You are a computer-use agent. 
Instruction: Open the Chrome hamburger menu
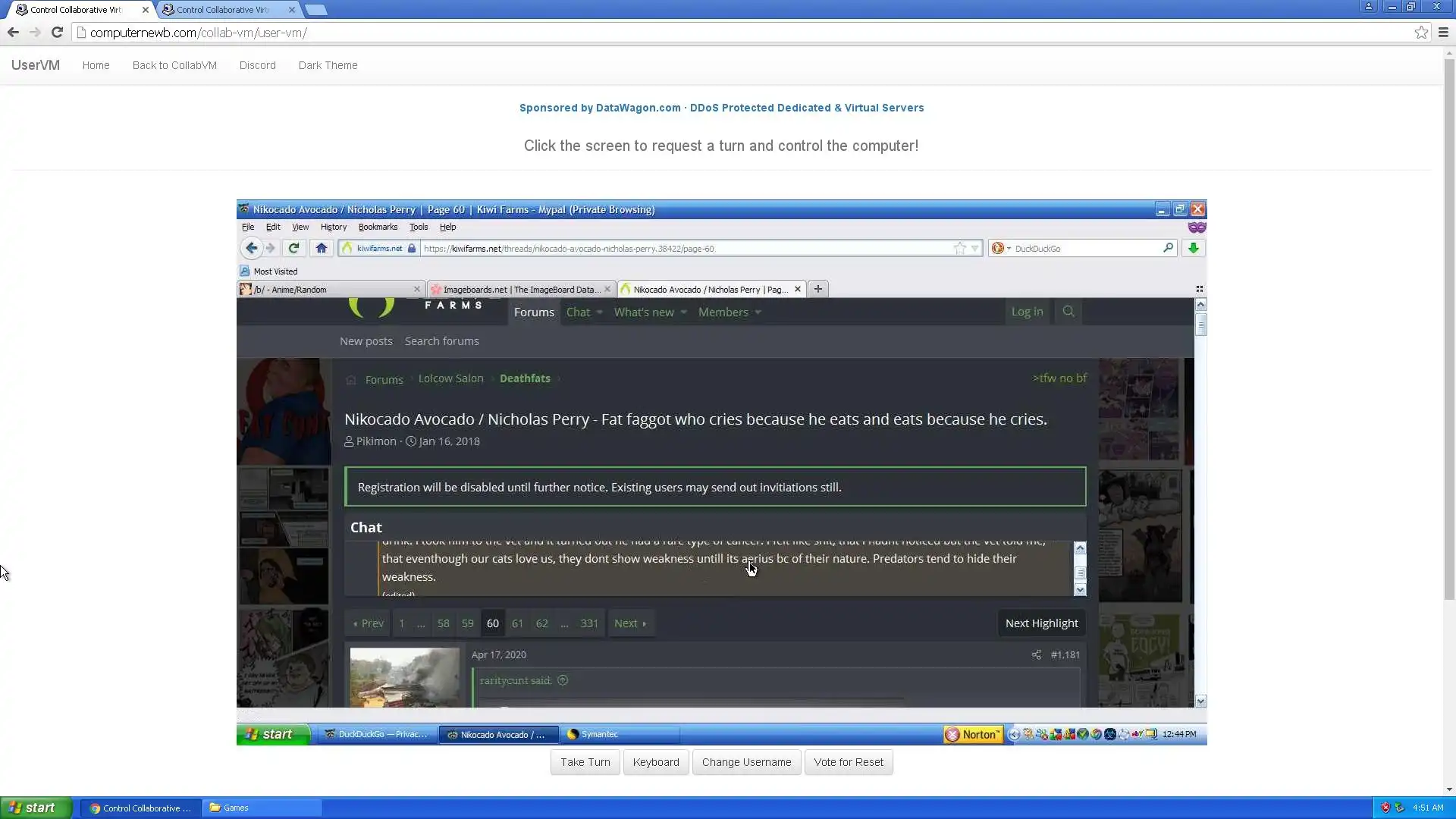[1443, 32]
